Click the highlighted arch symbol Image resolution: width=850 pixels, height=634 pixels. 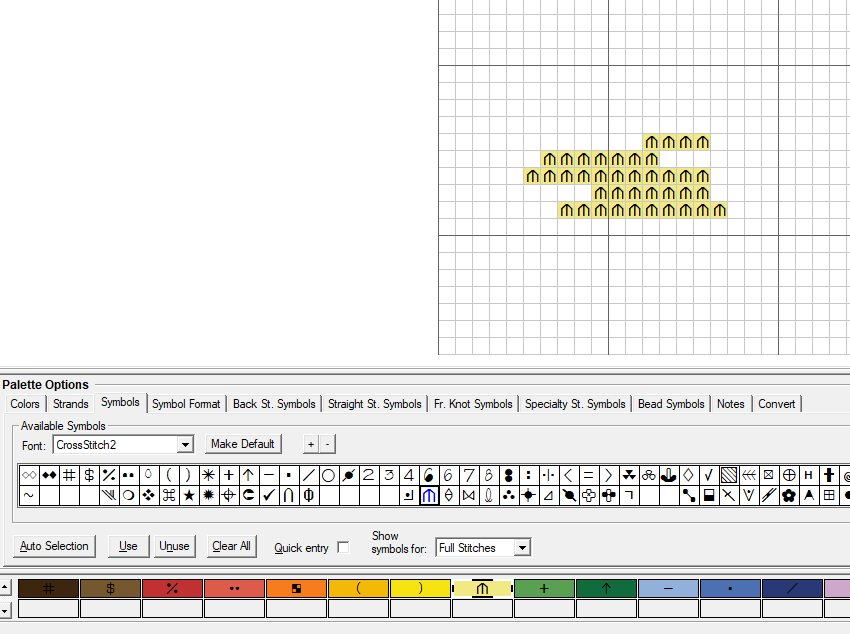429,495
